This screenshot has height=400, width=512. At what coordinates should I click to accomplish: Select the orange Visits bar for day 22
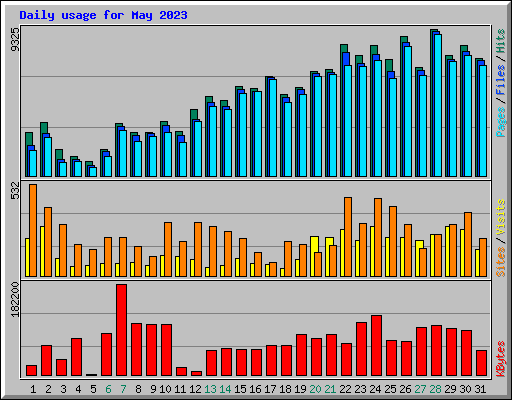[348, 237]
